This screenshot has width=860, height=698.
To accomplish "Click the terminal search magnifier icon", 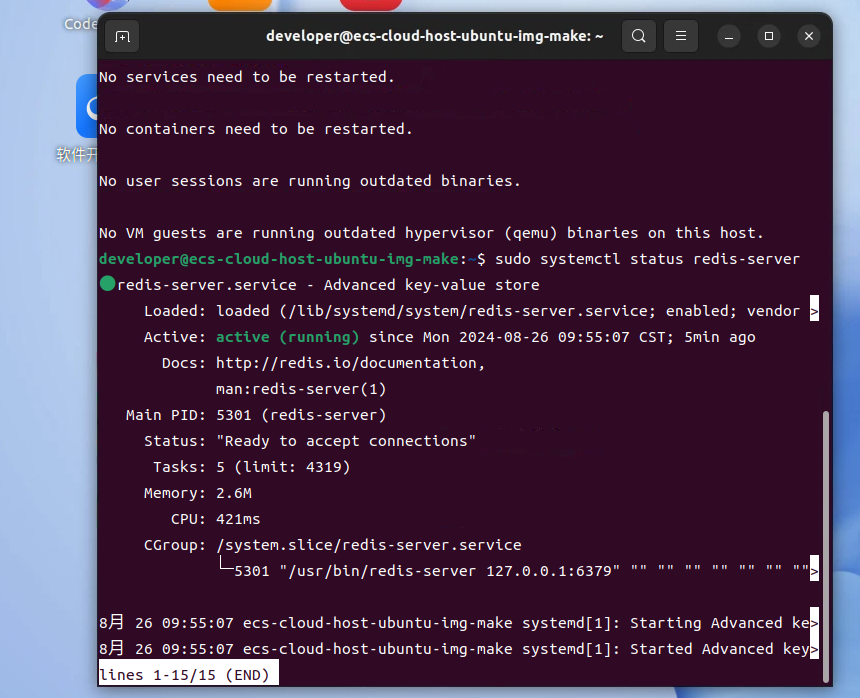I will tap(638, 36).
